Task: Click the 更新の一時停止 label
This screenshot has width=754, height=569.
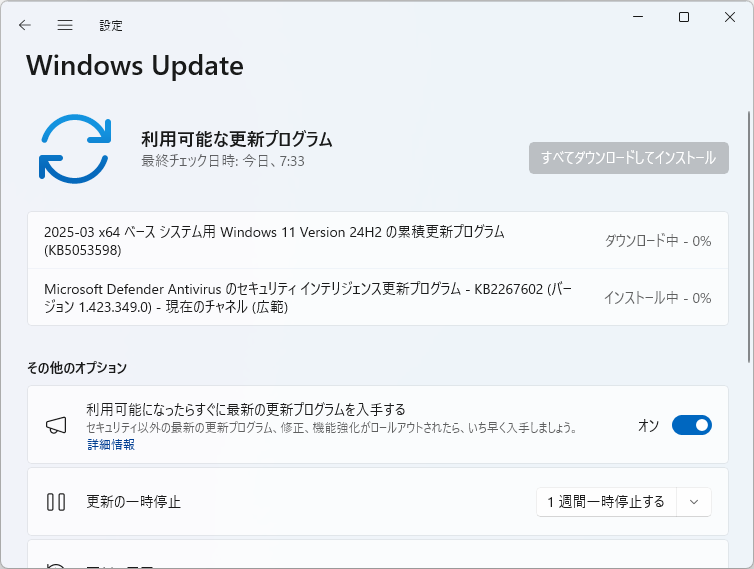Action: click(x=134, y=502)
